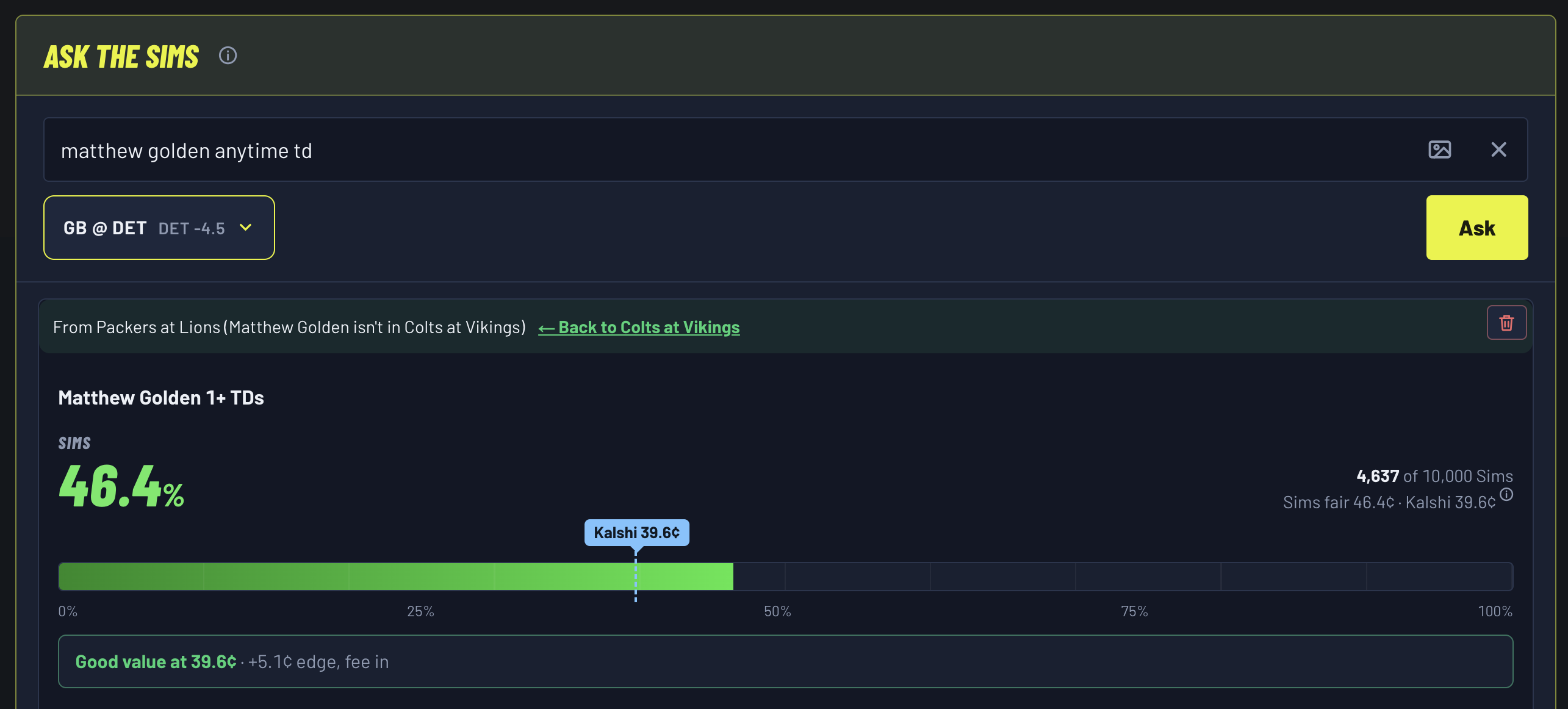
Task: Follow the Back to Colts at Vikings link
Action: point(639,328)
